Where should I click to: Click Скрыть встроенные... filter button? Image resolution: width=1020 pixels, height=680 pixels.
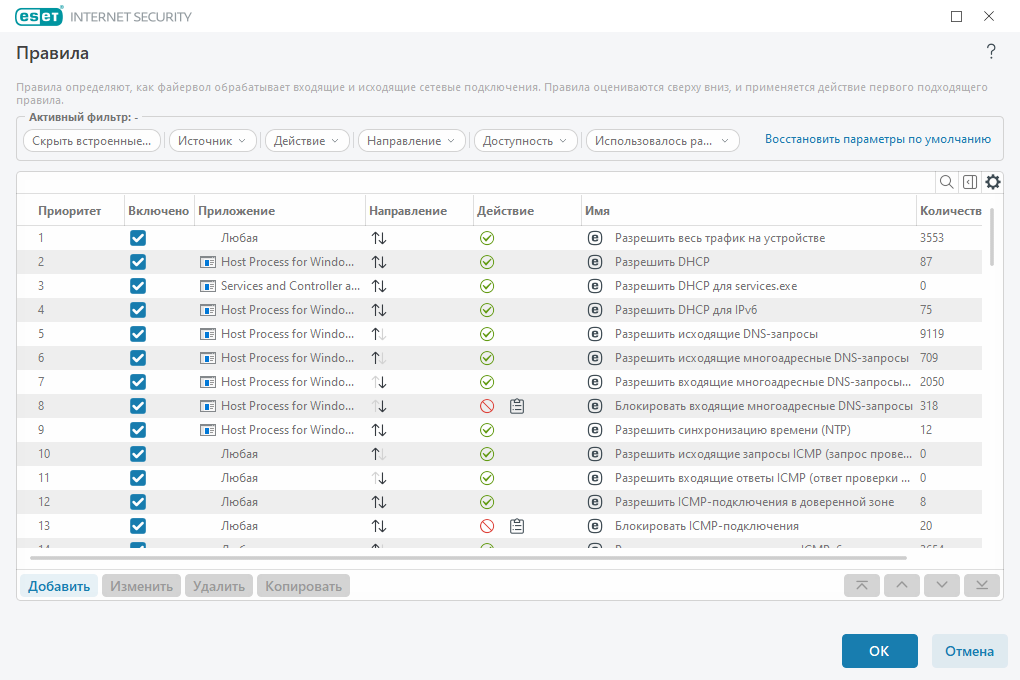point(92,141)
